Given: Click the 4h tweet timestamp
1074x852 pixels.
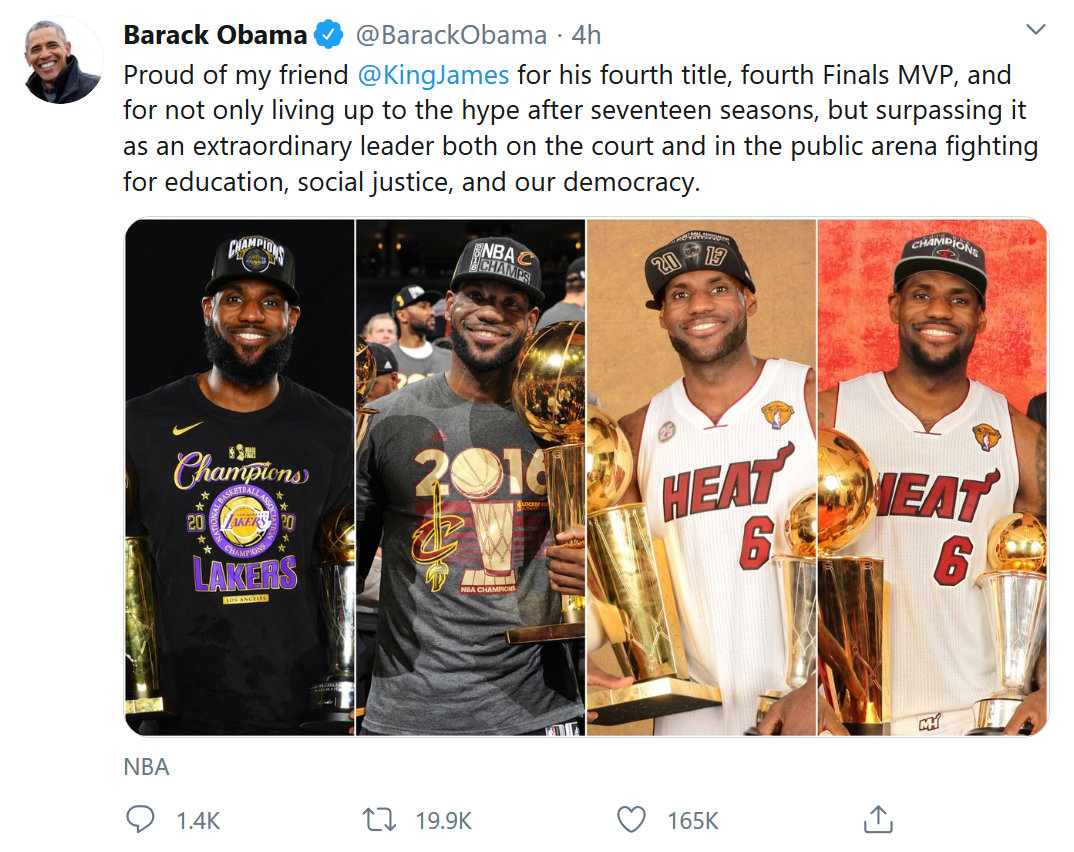Looking at the screenshot, I should [586, 36].
